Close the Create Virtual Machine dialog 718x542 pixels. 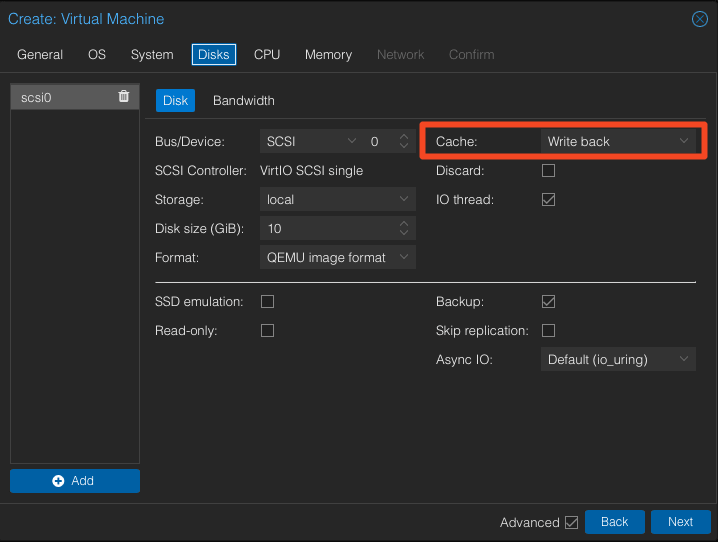[700, 19]
